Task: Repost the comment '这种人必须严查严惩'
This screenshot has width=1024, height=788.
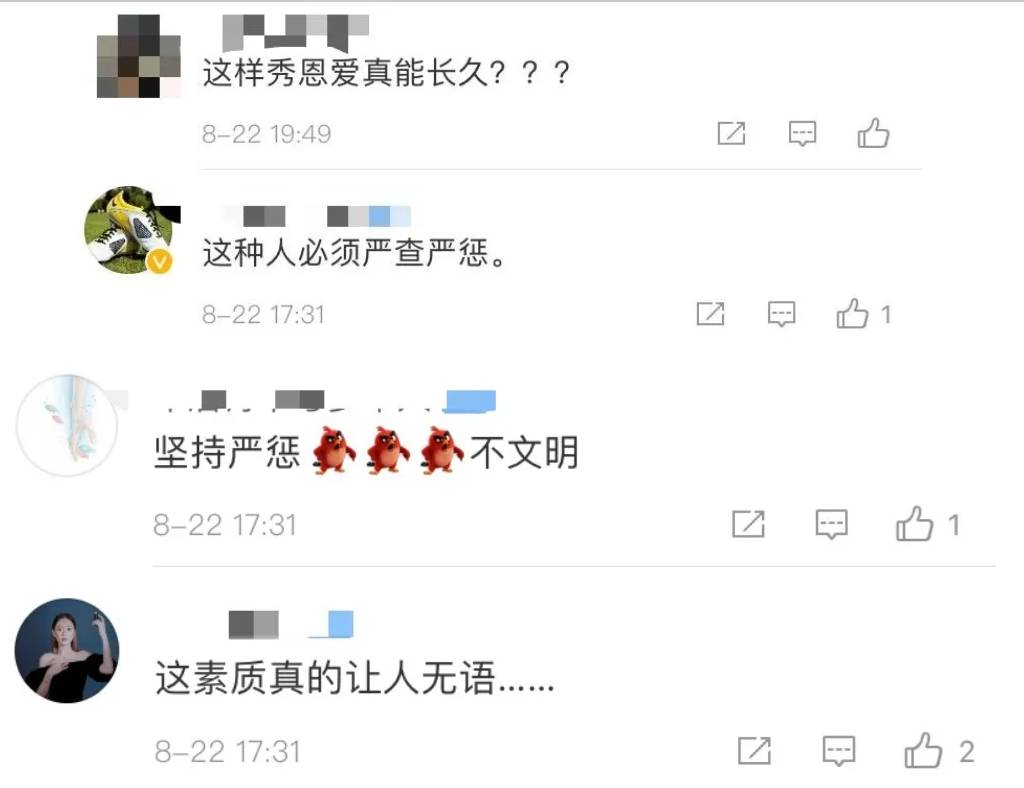Action: (711, 314)
